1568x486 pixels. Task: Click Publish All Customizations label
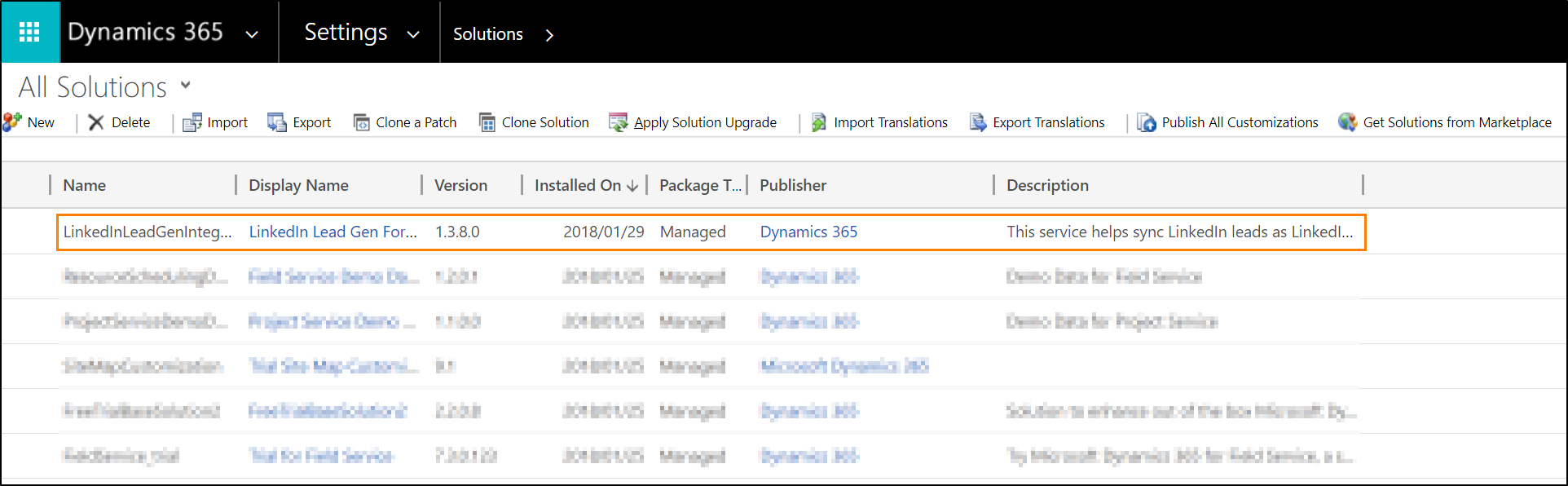[x=1240, y=122]
